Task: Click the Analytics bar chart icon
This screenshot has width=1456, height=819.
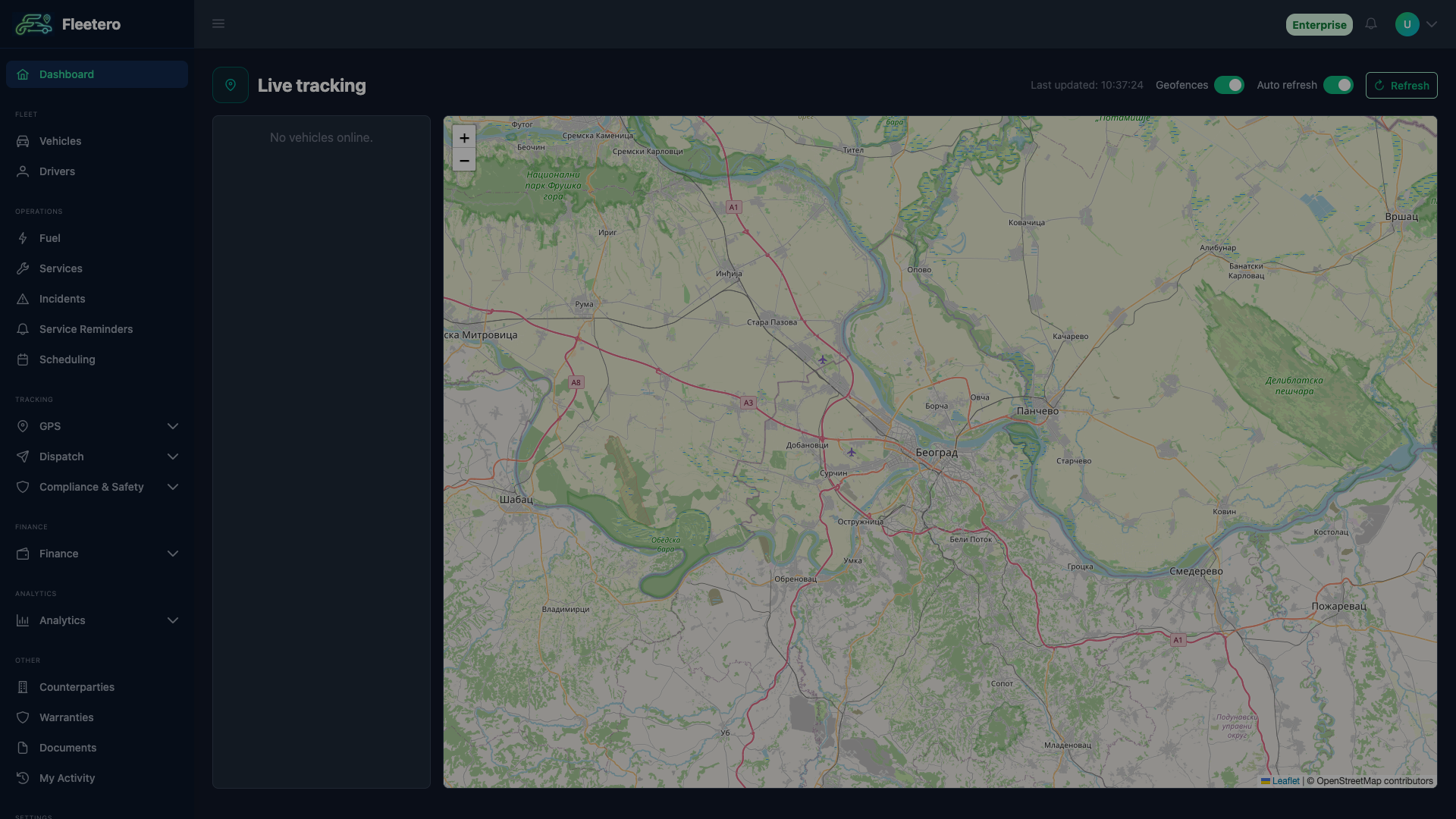Action: [x=23, y=620]
